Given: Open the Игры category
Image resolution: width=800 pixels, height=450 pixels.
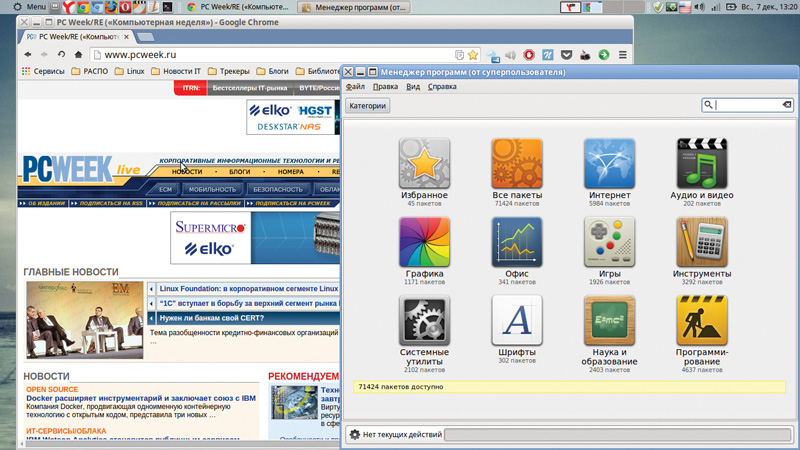Looking at the screenshot, I should (609, 243).
